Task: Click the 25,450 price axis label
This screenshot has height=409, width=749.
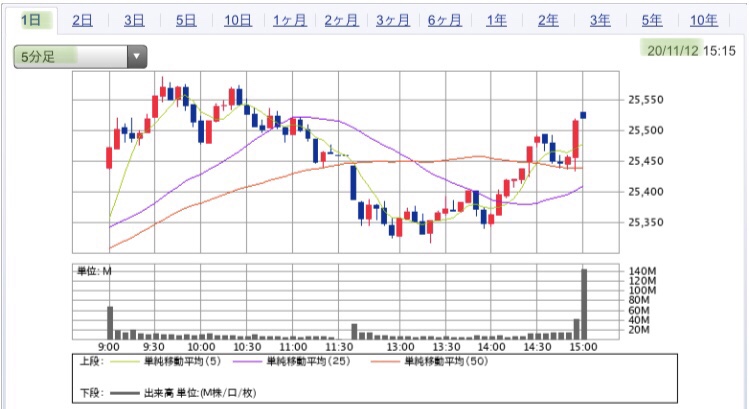Action: 645,161
